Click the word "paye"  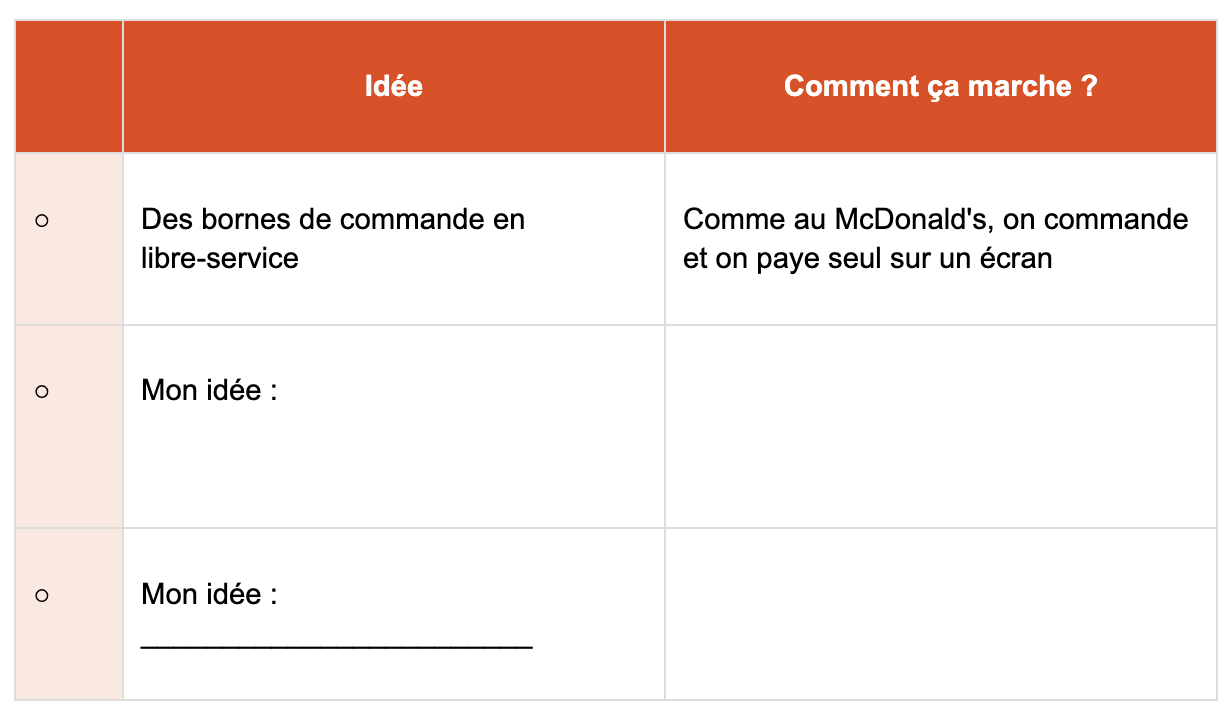(x=802, y=258)
